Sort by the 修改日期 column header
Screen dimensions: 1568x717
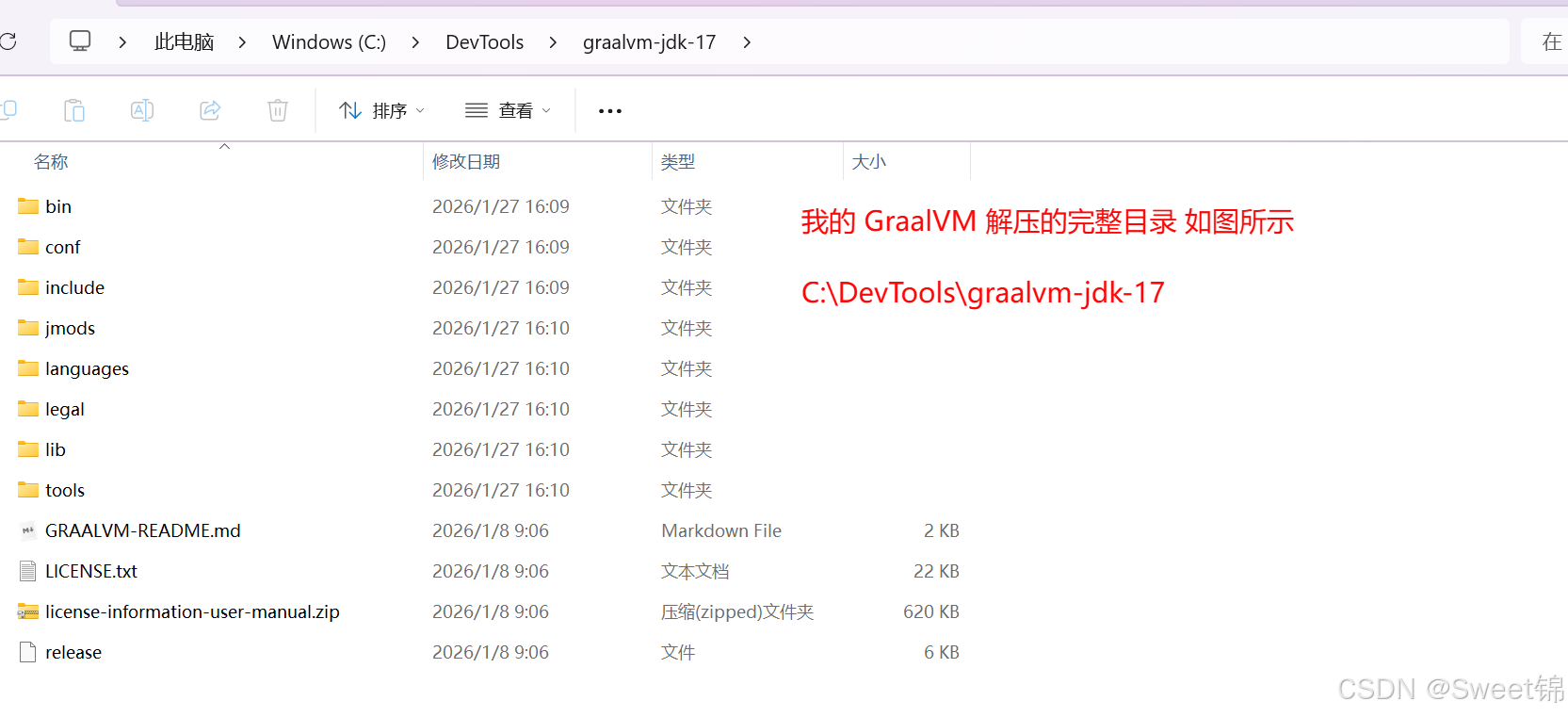pos(466,162)
